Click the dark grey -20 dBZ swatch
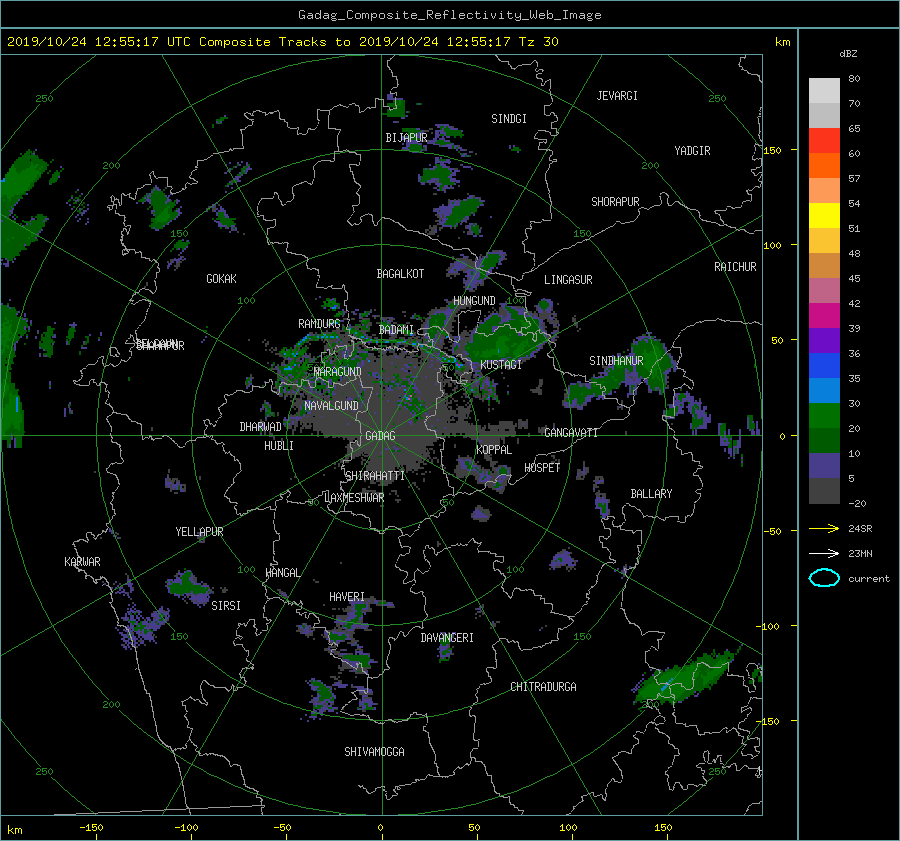 tap(824, 490)
